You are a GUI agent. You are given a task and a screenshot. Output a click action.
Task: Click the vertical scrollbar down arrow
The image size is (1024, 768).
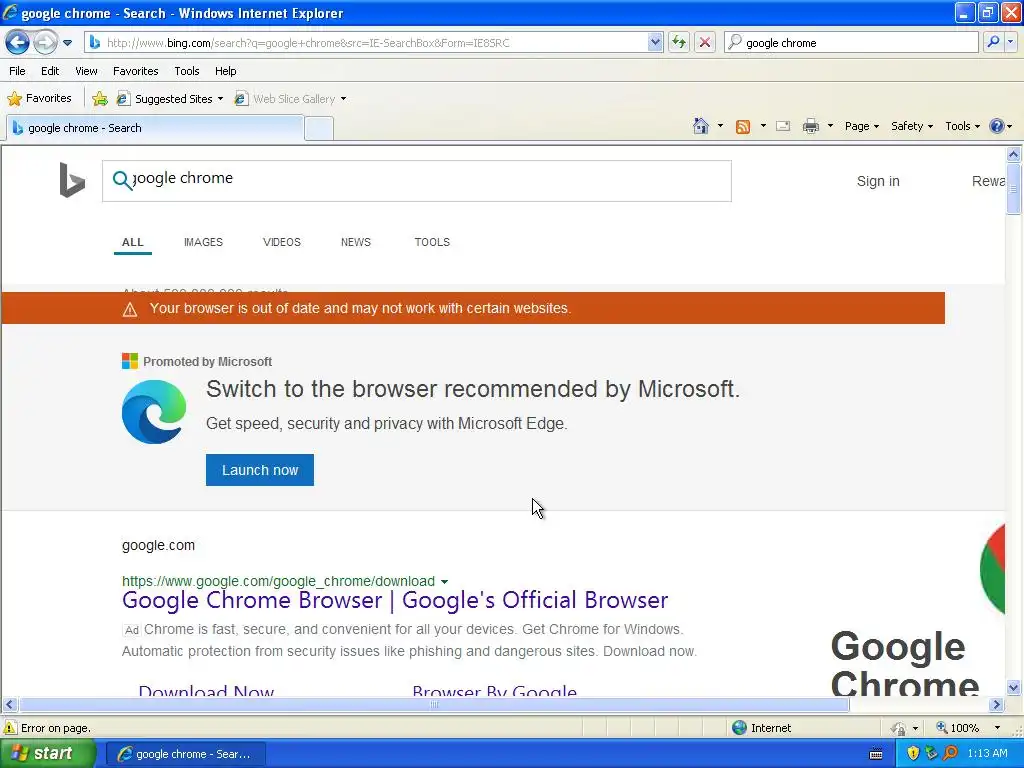tap(1014, 687)
